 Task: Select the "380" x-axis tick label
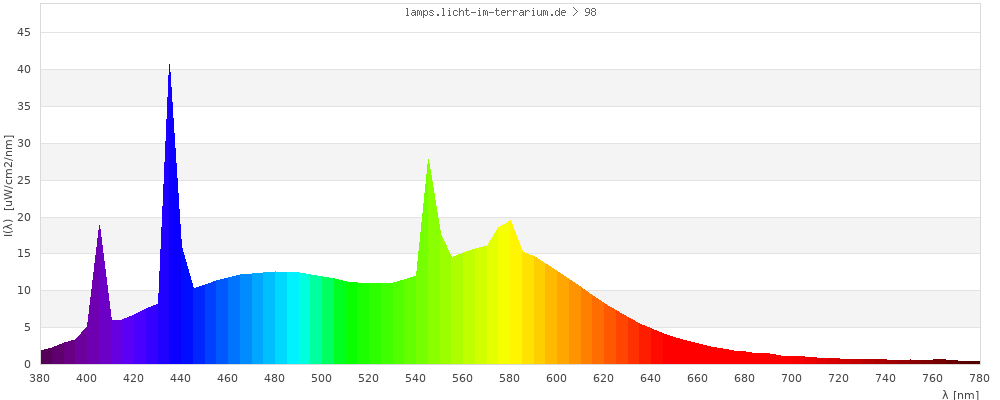pos(40,378)
